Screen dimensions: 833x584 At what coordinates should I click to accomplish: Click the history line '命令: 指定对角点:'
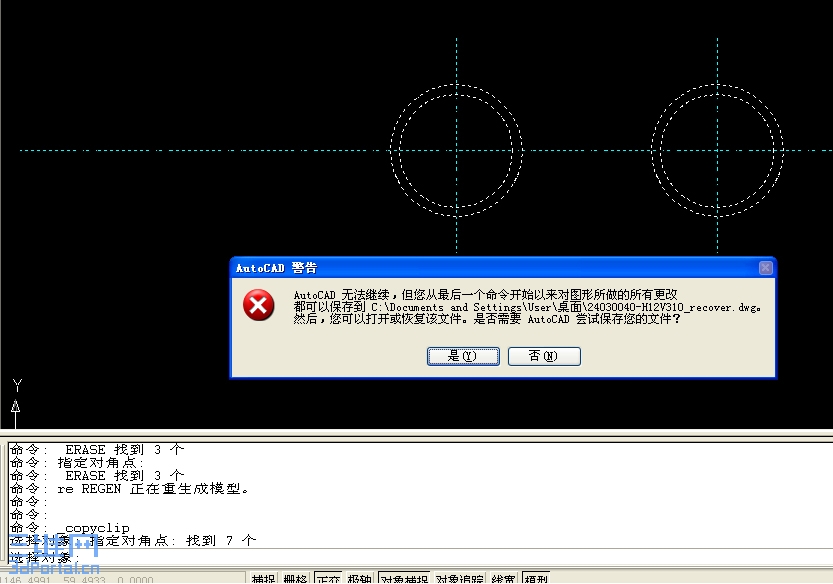pyautogui.click(x=78, y=462)
